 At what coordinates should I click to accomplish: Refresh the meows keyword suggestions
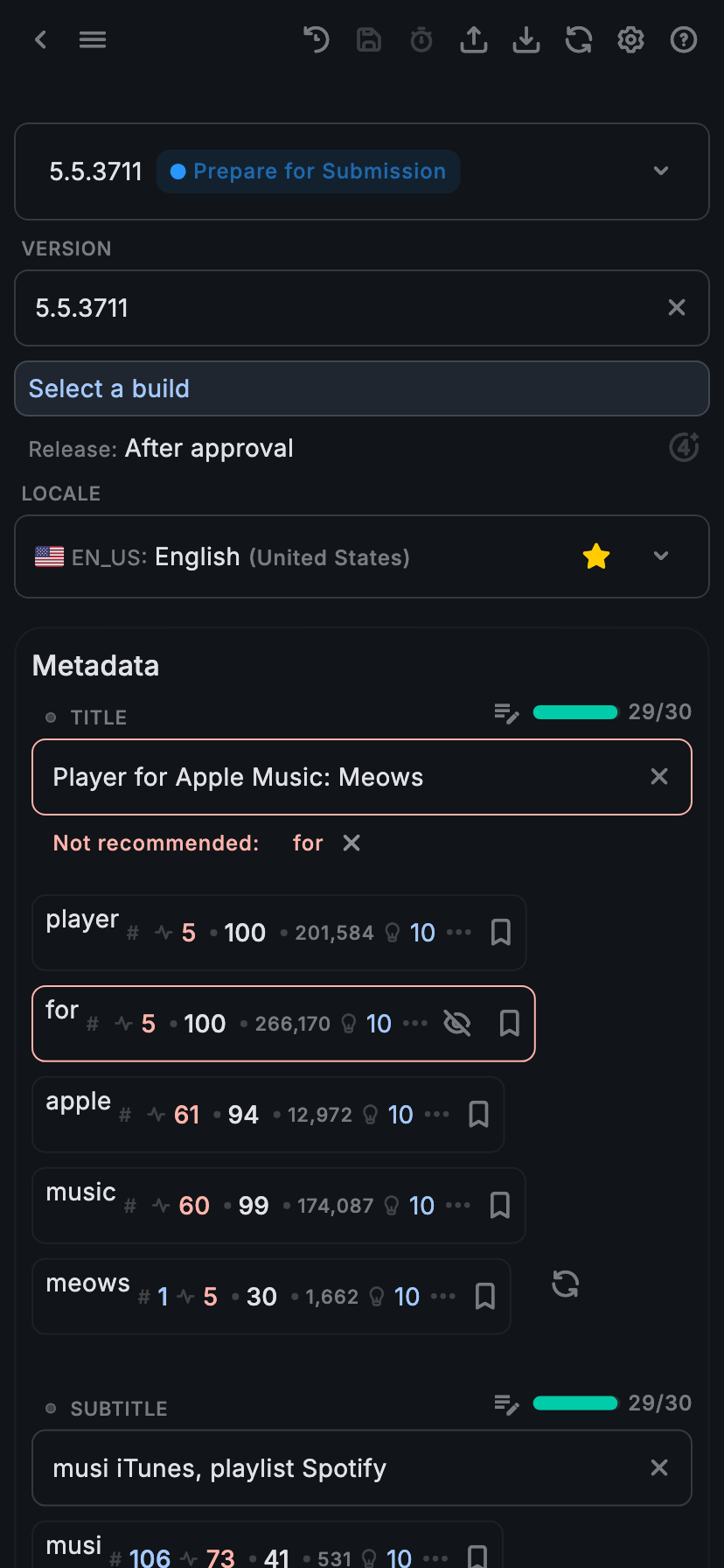[x=565, y=1283]
